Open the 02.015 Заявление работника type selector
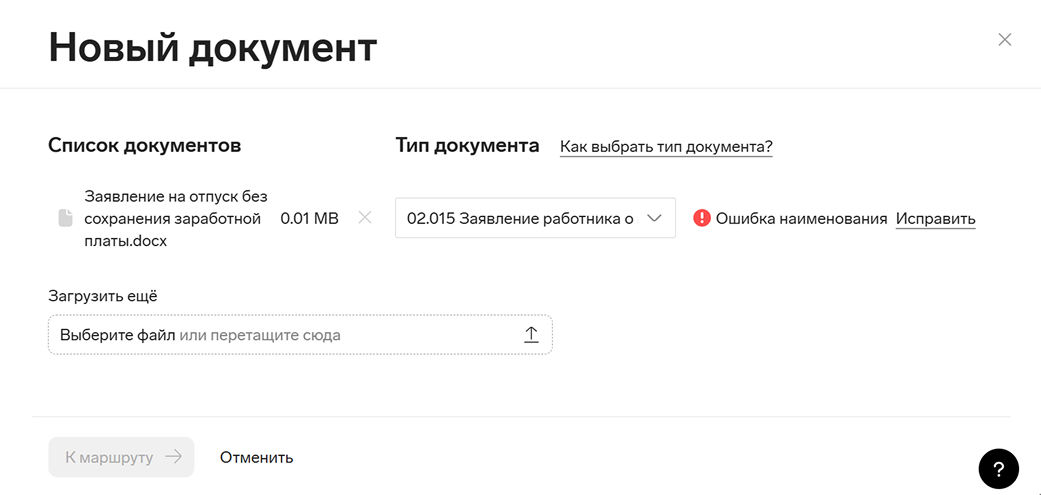 tap(535, 218)
